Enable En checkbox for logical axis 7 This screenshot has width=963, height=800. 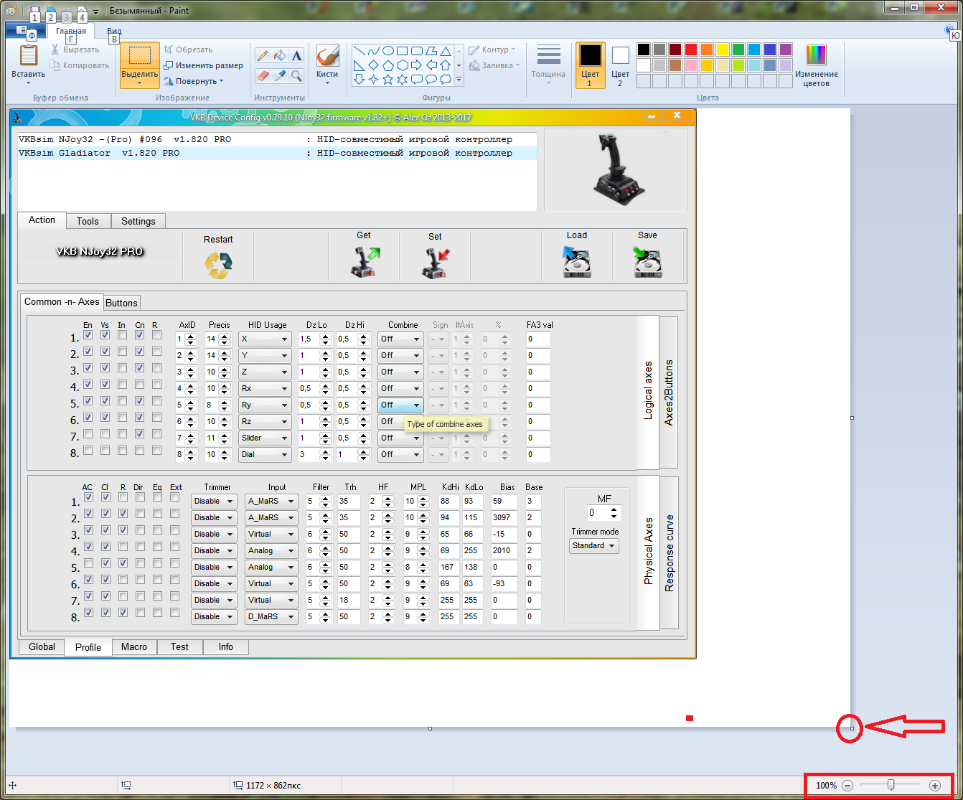[88, 434]
